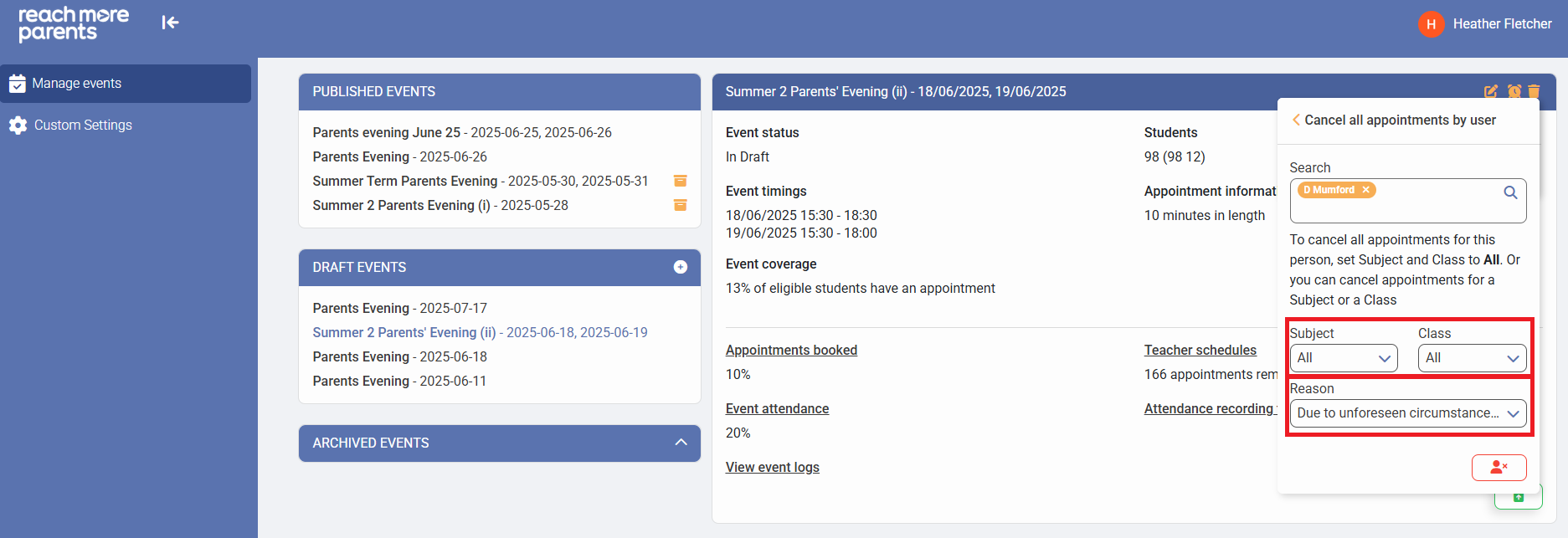Add a new draft event with plus icon
Viewport: 1568px width, 538px height.
681,267
